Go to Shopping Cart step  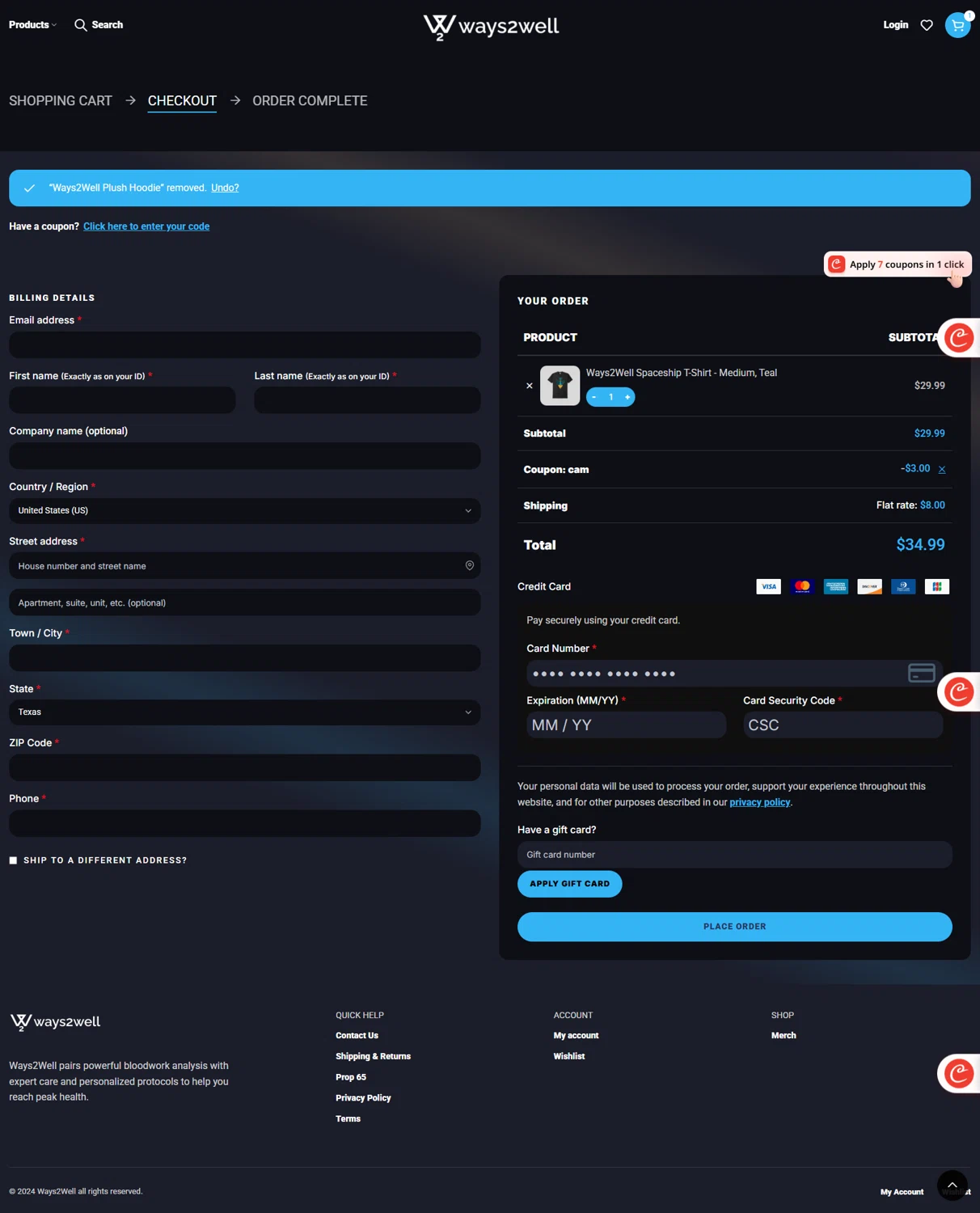61,101
